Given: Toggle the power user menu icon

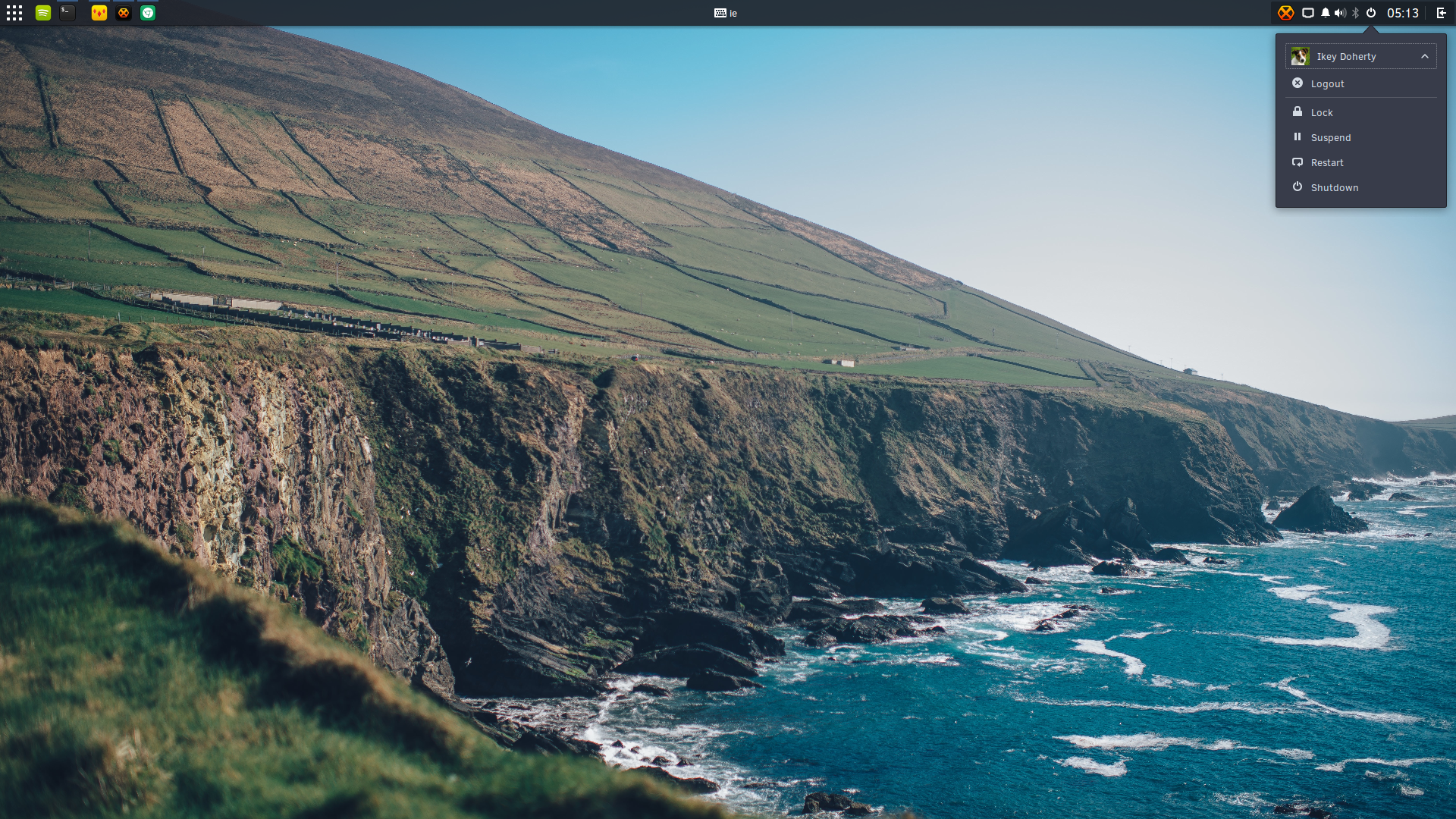Looking at the screenshot, I should (1371, 13).
